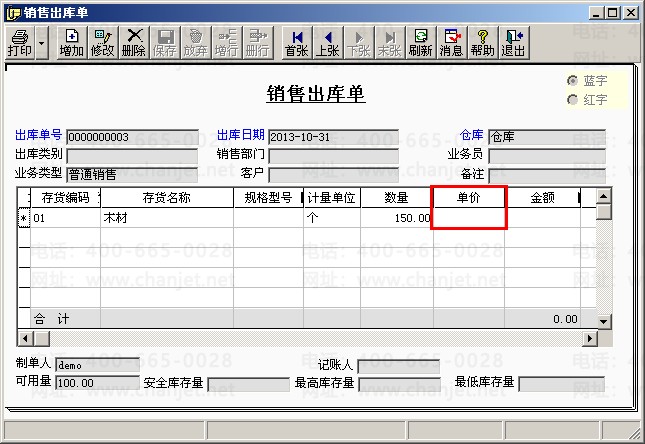The height and width of the screenshot is (444, 645).
Task: Go to next record with 下张
Action: (x=359, y=43)
